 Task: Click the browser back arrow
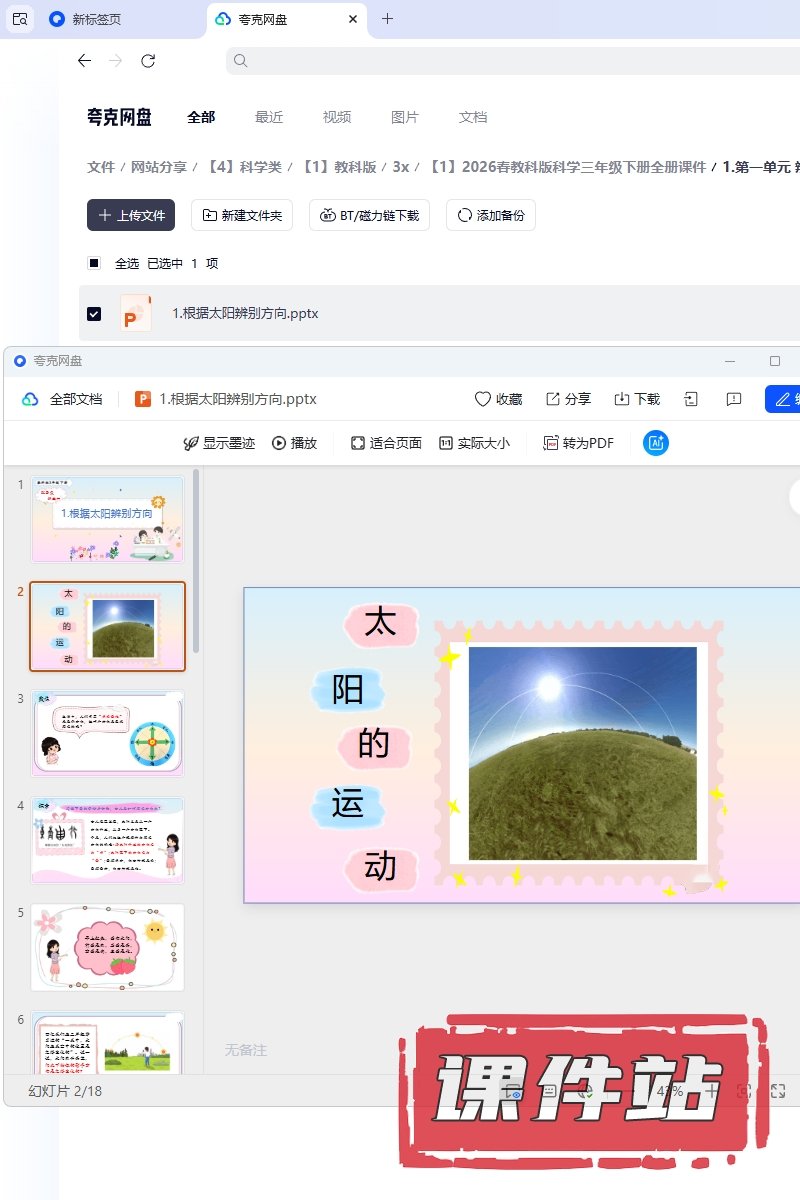pos(84,61)
